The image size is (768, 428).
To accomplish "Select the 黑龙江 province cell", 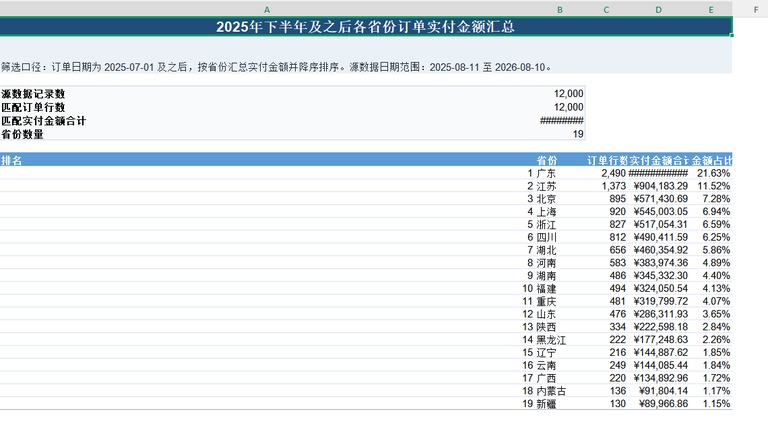I will tap(560, 339).
